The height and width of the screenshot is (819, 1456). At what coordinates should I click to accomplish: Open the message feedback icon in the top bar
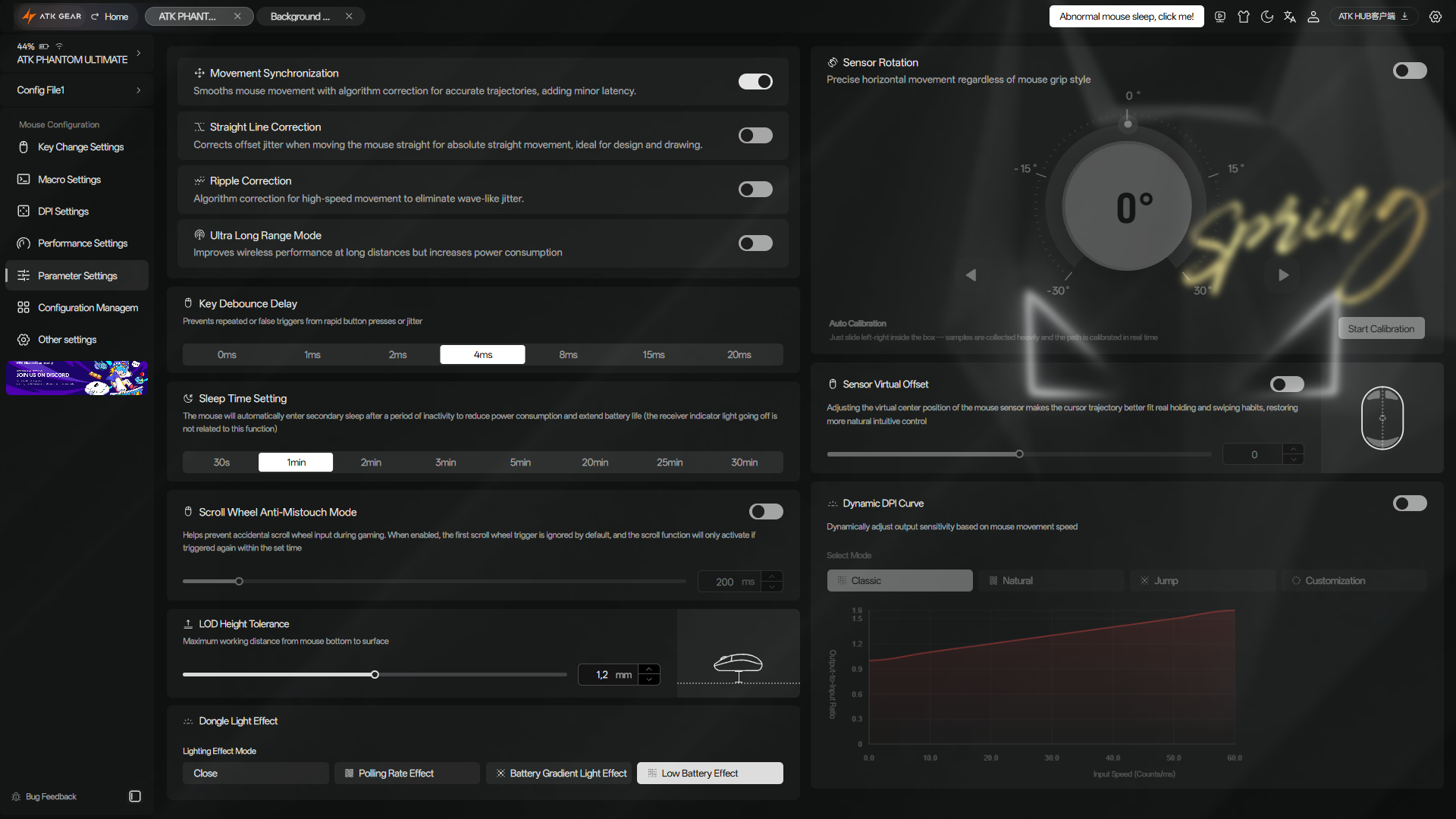coord(1220,17)
